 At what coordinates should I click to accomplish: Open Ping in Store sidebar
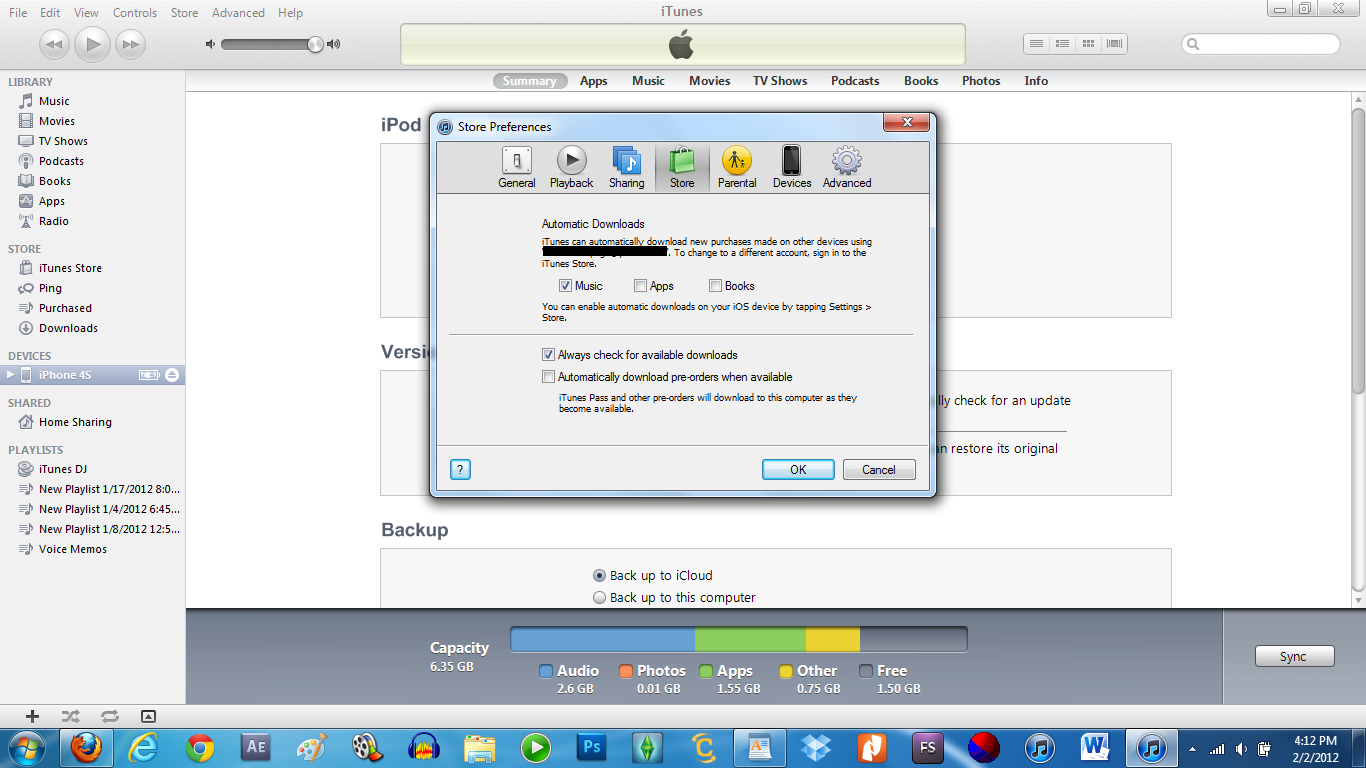[50, 288]
